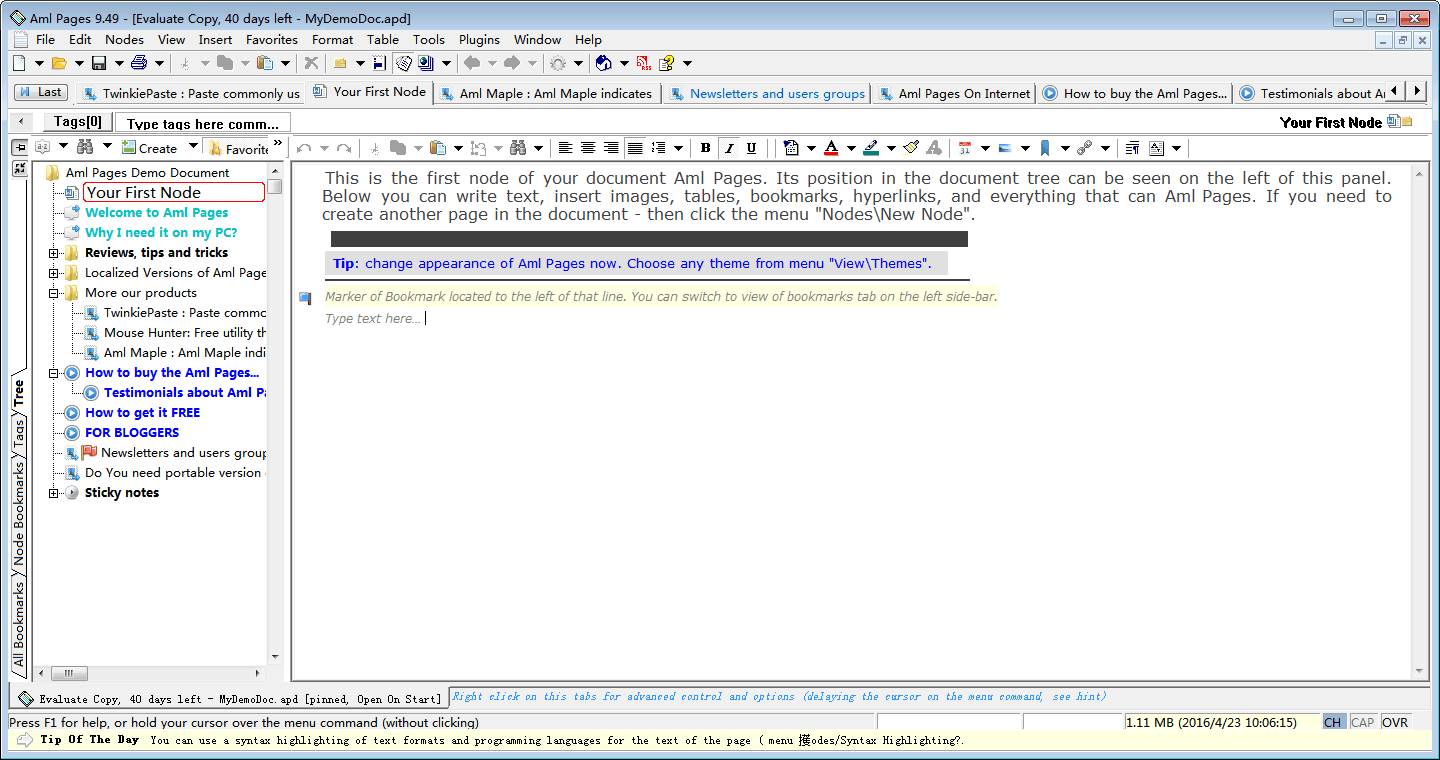Click the font color red A icon
This screenshot has width=1440, height=760.
coord(831,148)
